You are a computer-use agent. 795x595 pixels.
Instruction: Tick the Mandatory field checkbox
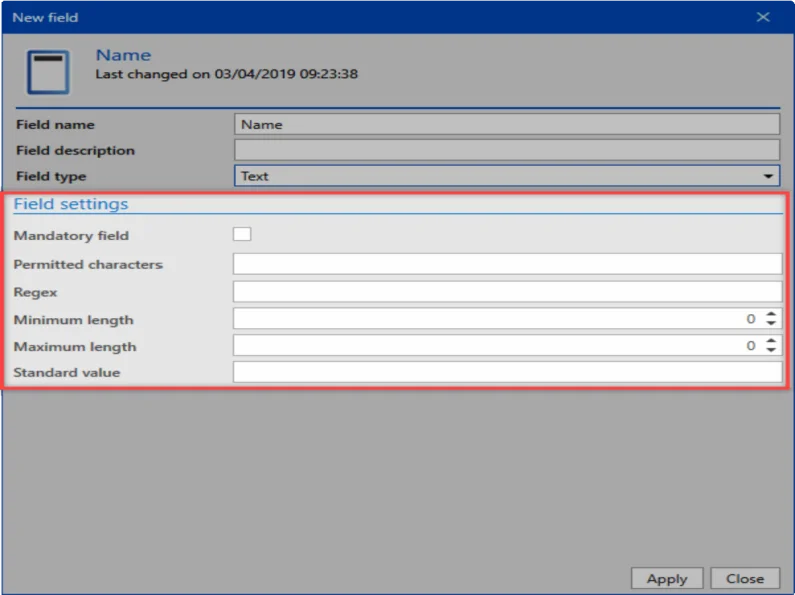pos(242,234)
